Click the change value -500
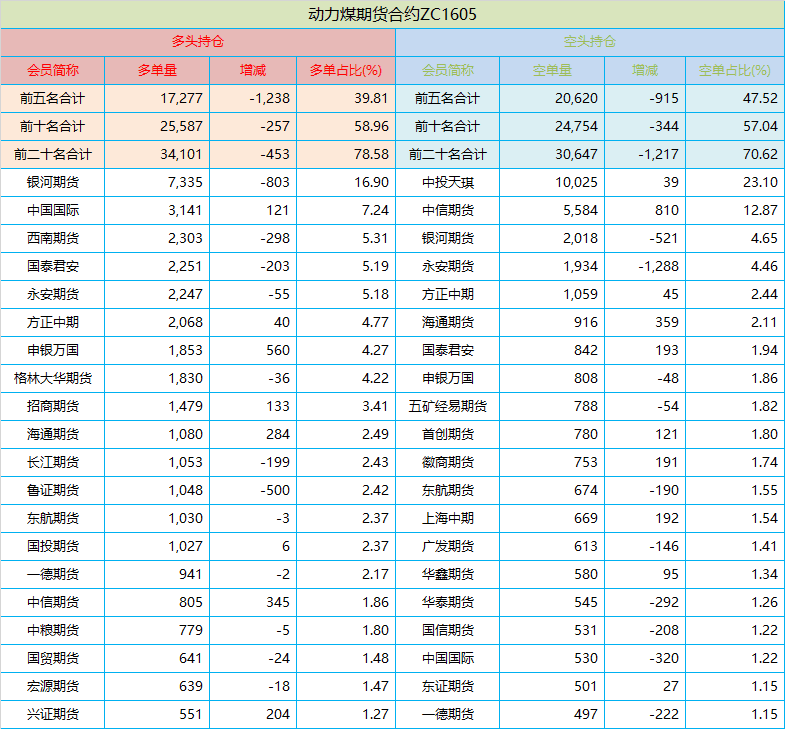The image size is (785, 729). coord(275,491)
